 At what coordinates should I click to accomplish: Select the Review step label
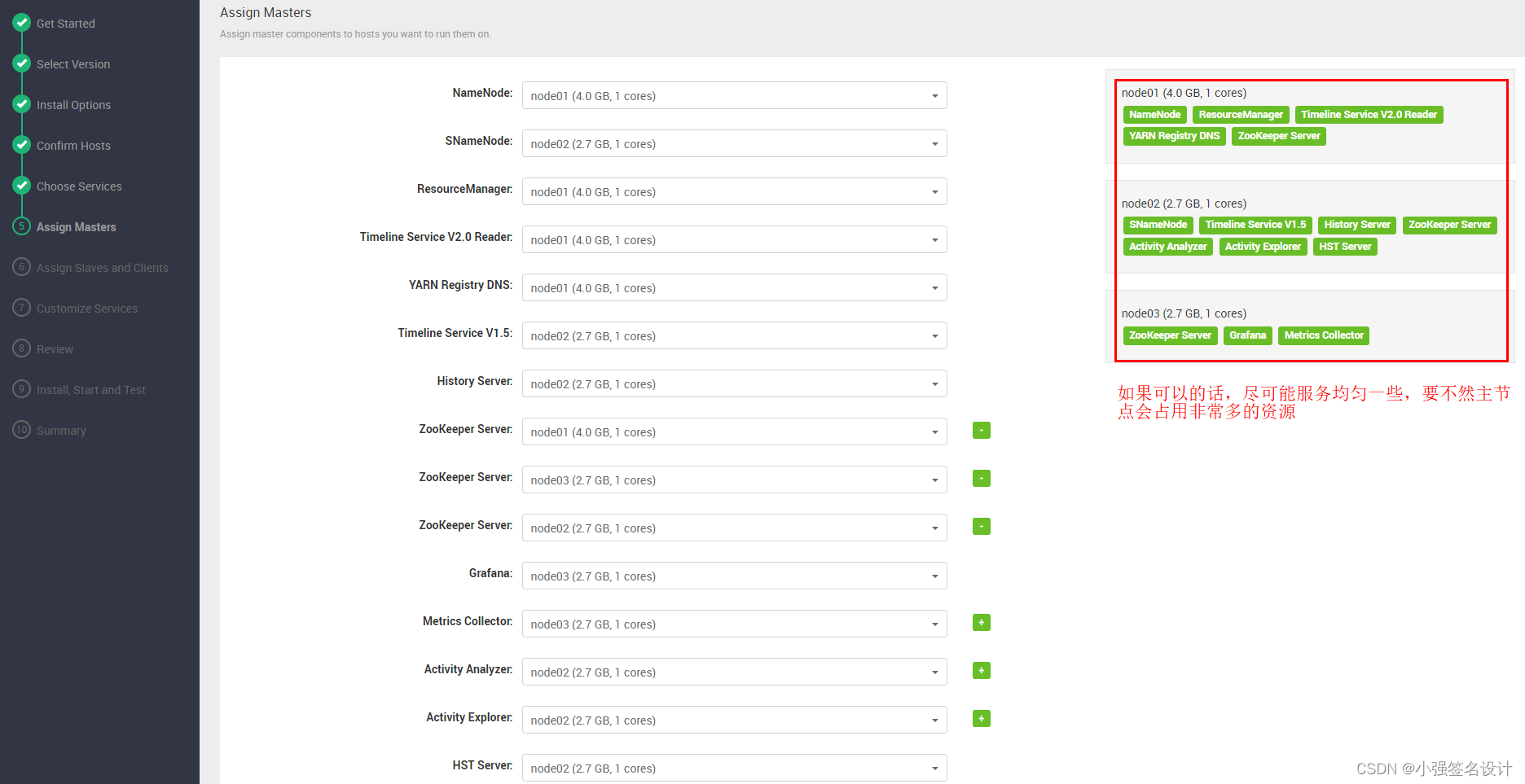tap(55, 349)
